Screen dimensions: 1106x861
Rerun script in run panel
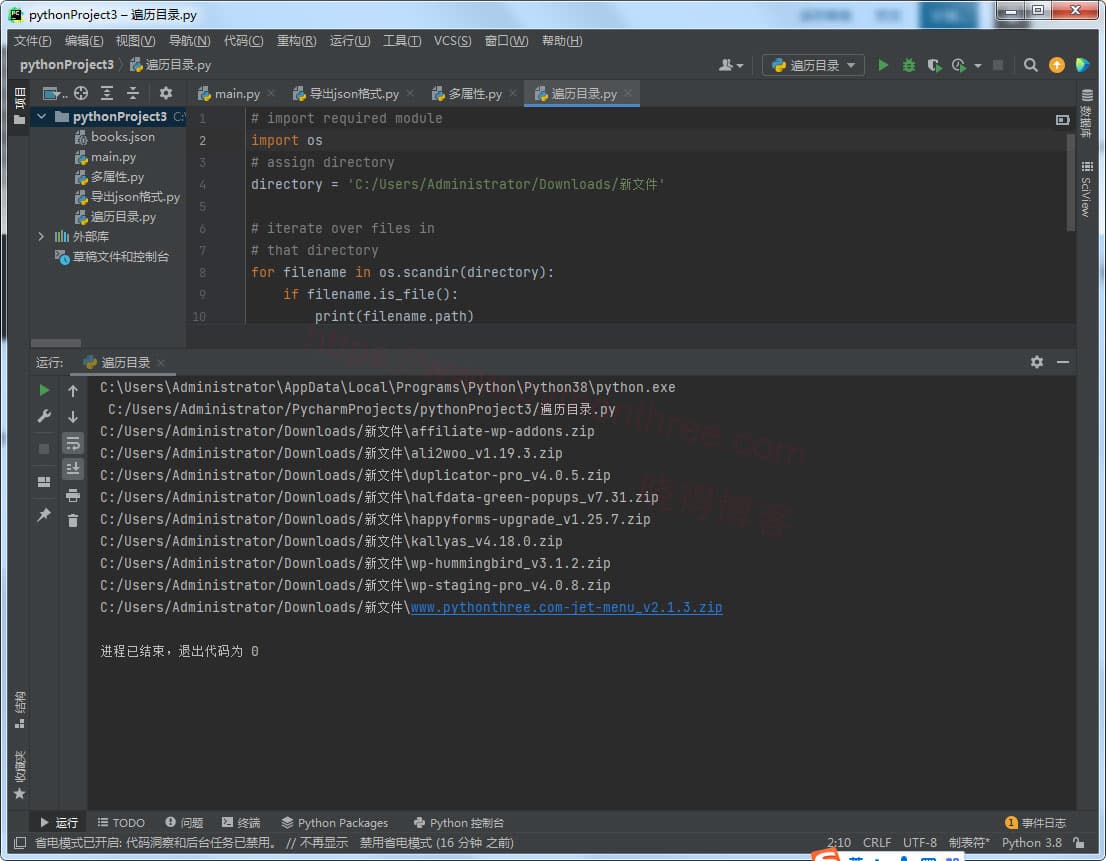44,390
